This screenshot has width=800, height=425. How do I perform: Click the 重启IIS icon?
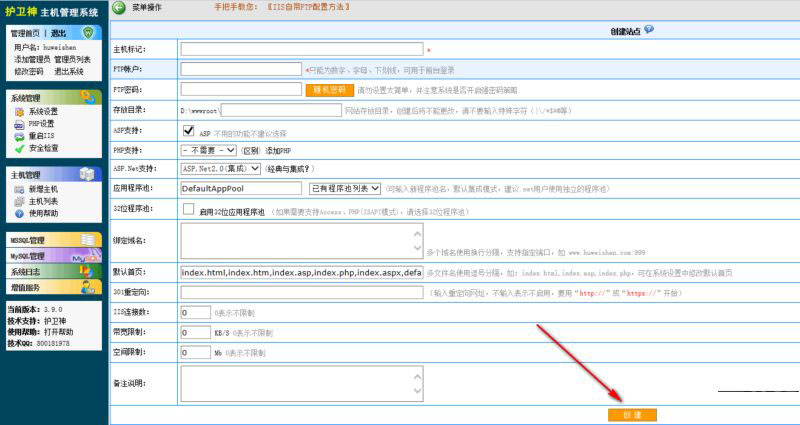tap(19, 136)
